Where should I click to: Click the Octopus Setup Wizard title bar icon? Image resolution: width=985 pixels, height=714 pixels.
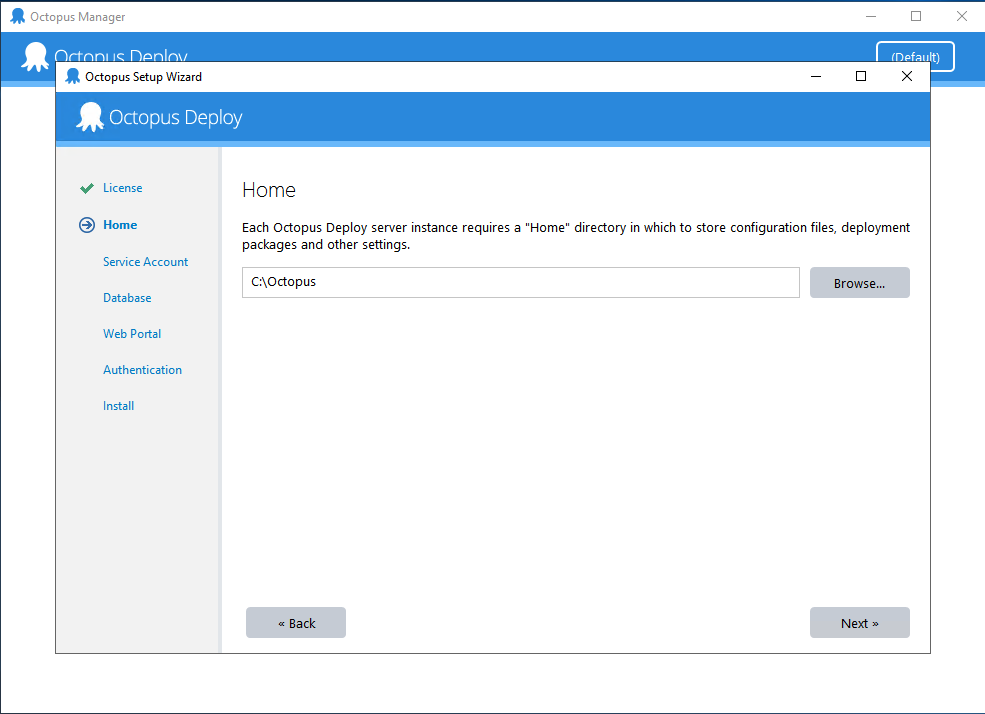tap(73, 77)
